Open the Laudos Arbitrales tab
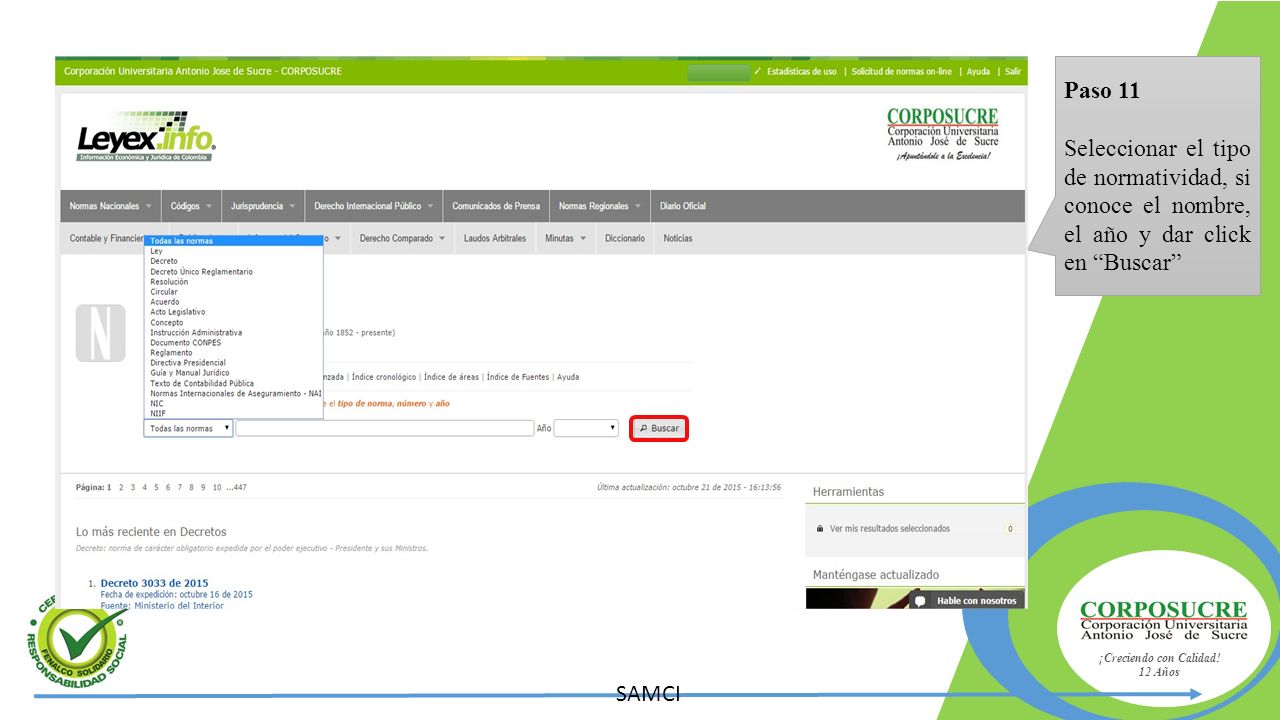Image resolution: width=1280 pixels, height=720 pixels. coord(495,238)
